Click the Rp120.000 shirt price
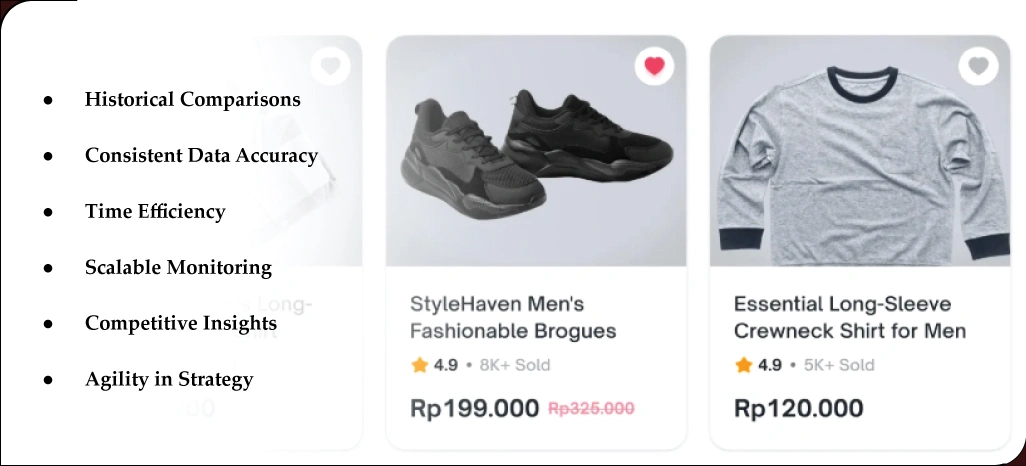The height and width of the screenshot is (466, 1026). pos(798,408)
